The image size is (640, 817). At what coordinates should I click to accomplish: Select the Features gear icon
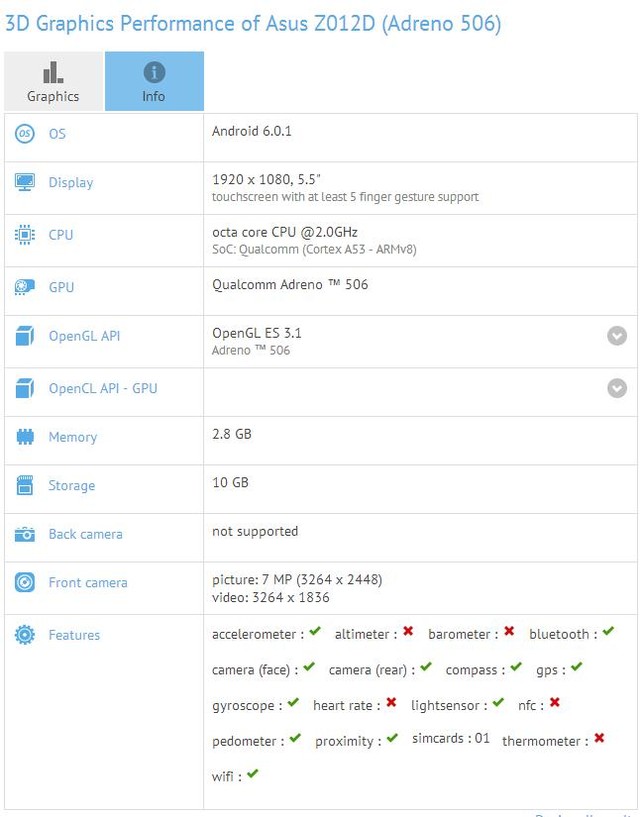click(25, 634)
